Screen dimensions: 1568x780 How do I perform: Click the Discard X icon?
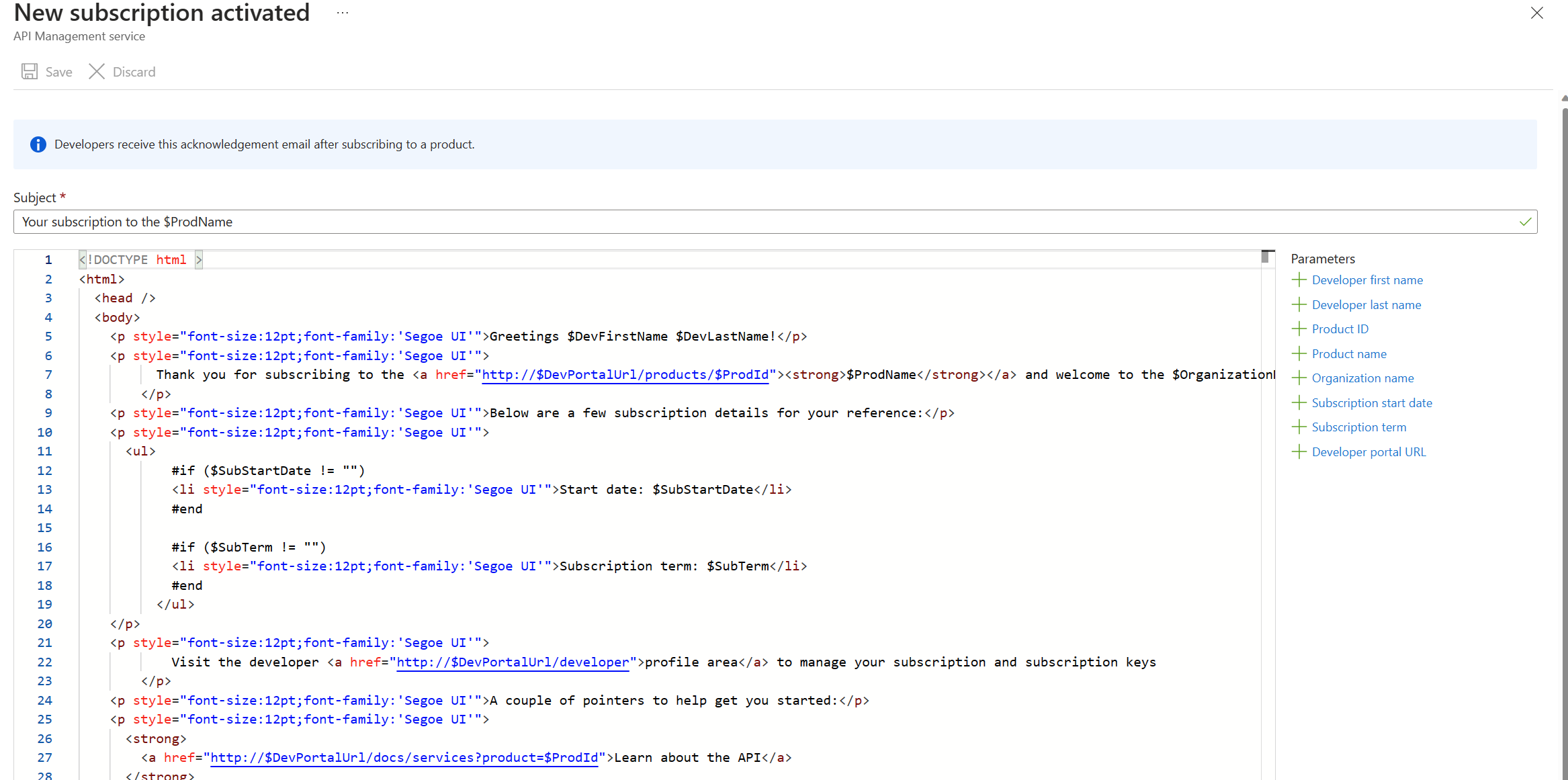[x=97, y=71]
